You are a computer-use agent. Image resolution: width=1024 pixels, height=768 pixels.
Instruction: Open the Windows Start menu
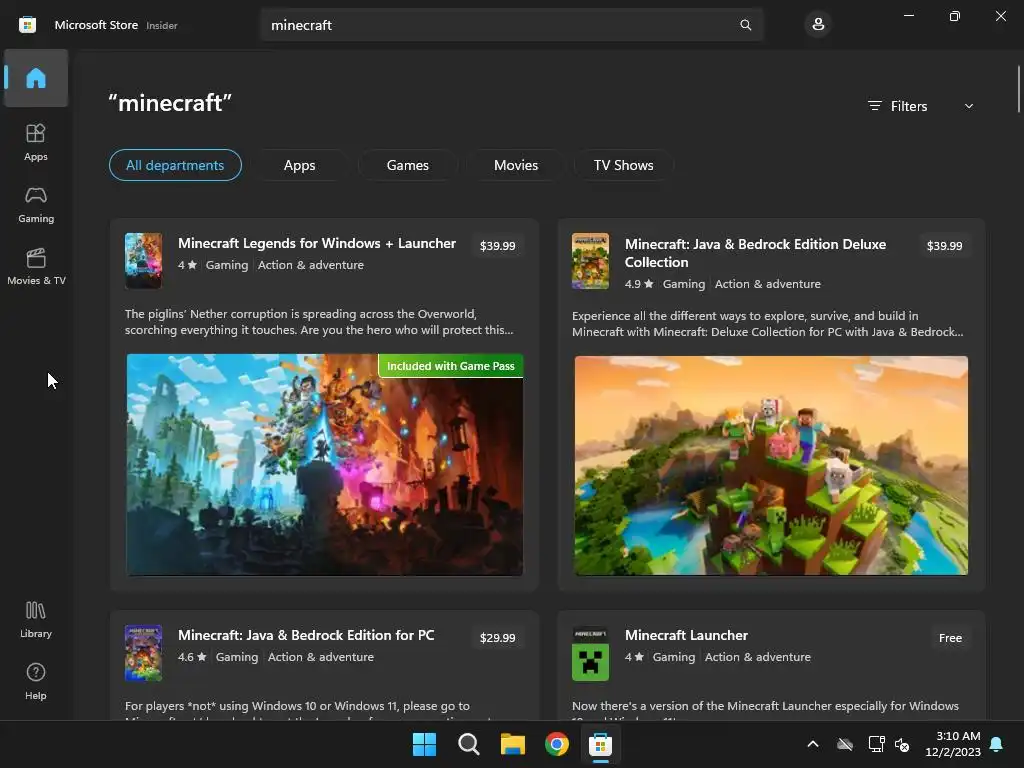pyautogui.click(x=424, y=744)
